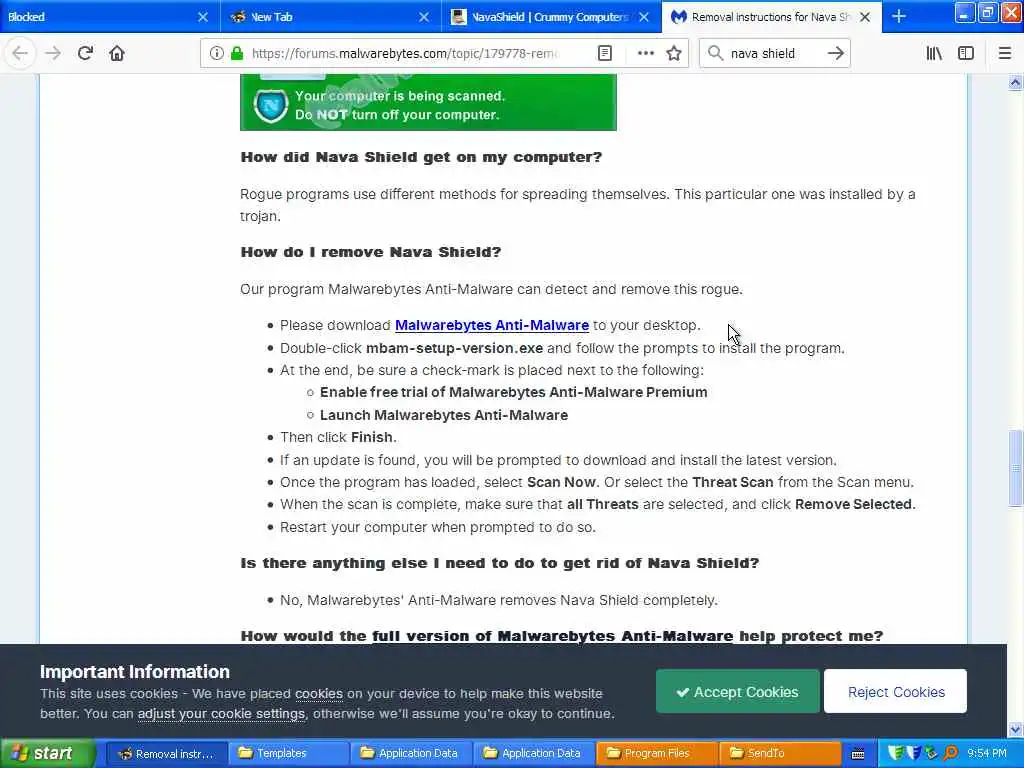This screenshot has height=768, width=1024.
Task: Click mbam-setup-version.exe text
Action: pos(455,348)
